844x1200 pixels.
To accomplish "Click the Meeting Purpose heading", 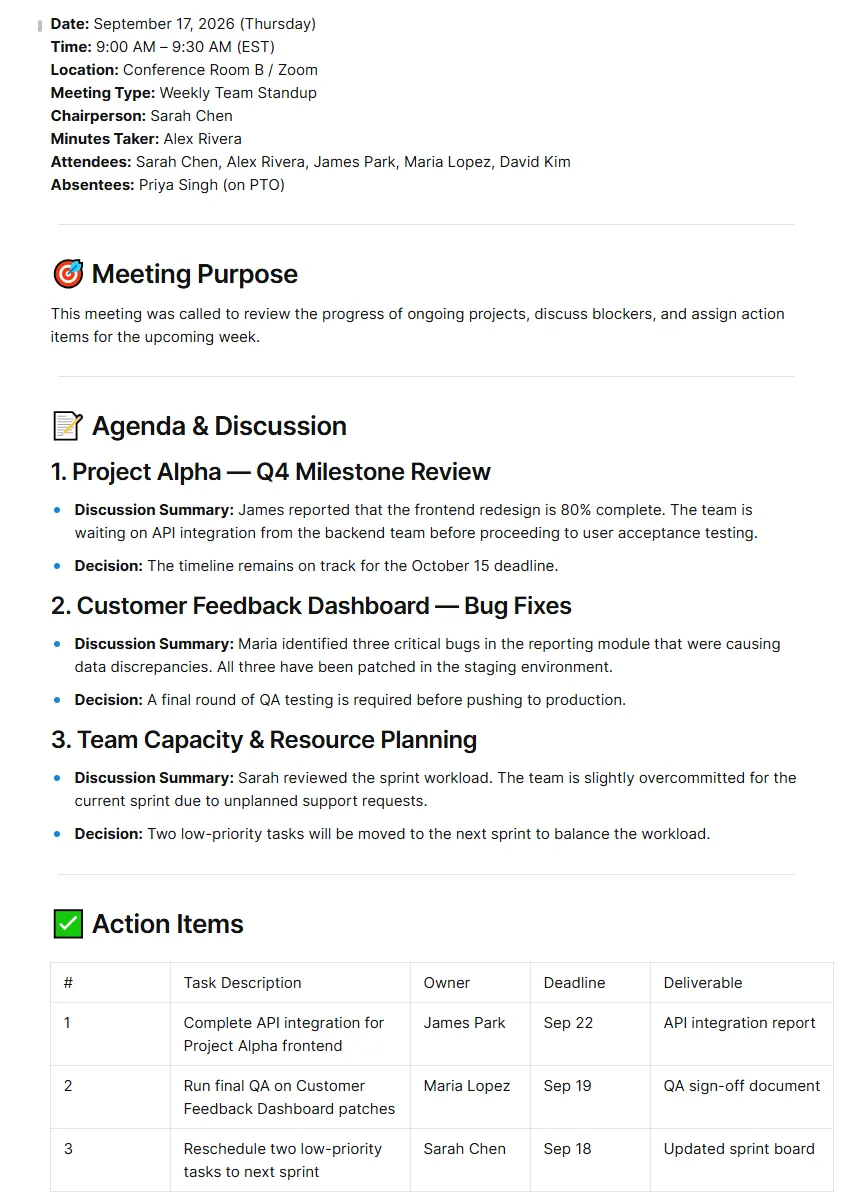I will point(195,274).
